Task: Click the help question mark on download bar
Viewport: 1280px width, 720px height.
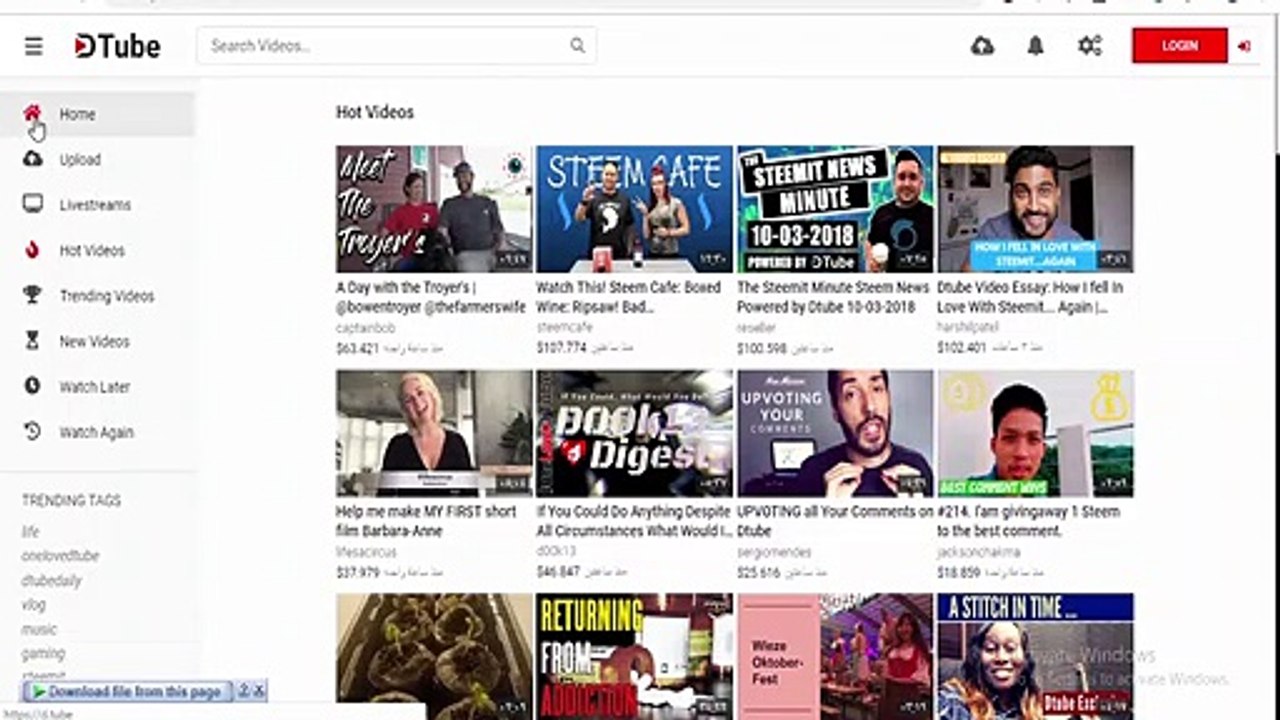Action: (243, 691)
